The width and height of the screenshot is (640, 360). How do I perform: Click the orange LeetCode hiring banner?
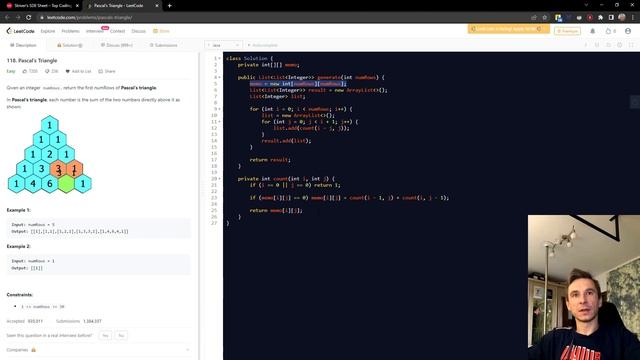coord(509,29)
